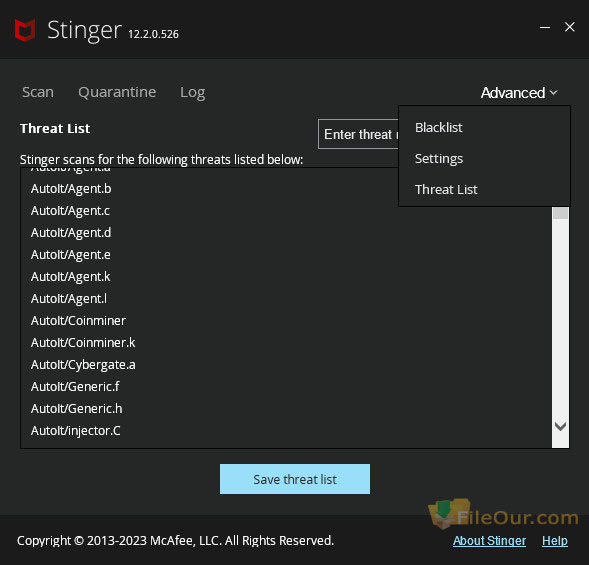Viewport: 589px width, 565px height.
Task: Close the Stinger window
Action: 569,27
